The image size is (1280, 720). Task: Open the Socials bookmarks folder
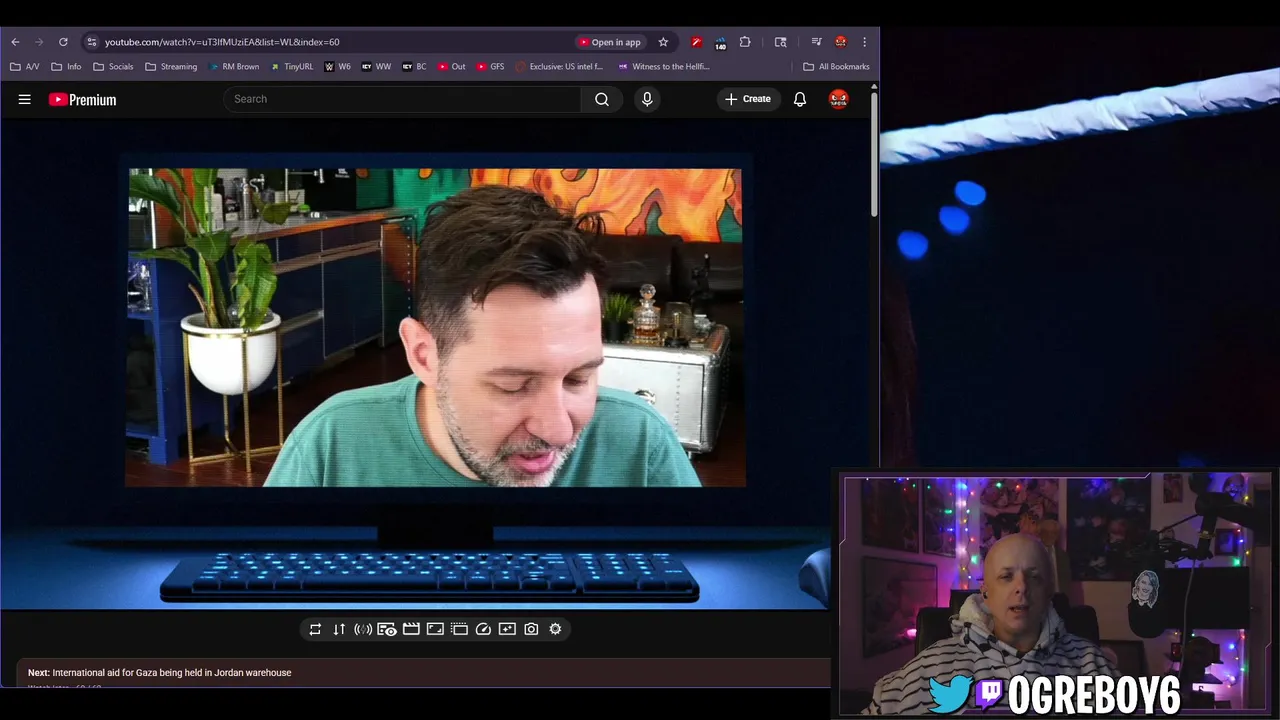(x=113, y=67)
